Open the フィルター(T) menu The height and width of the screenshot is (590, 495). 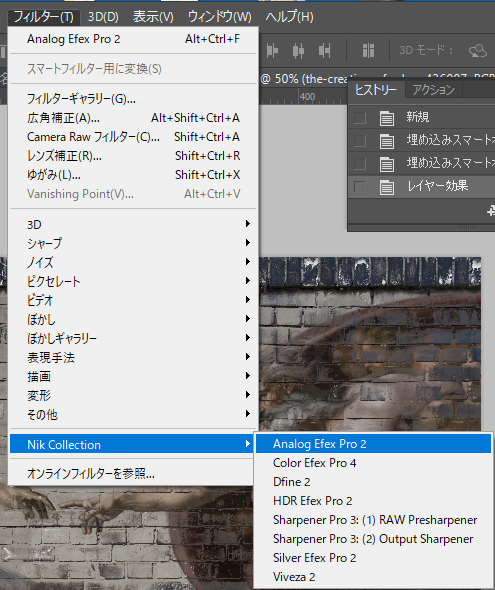(43, 17)
